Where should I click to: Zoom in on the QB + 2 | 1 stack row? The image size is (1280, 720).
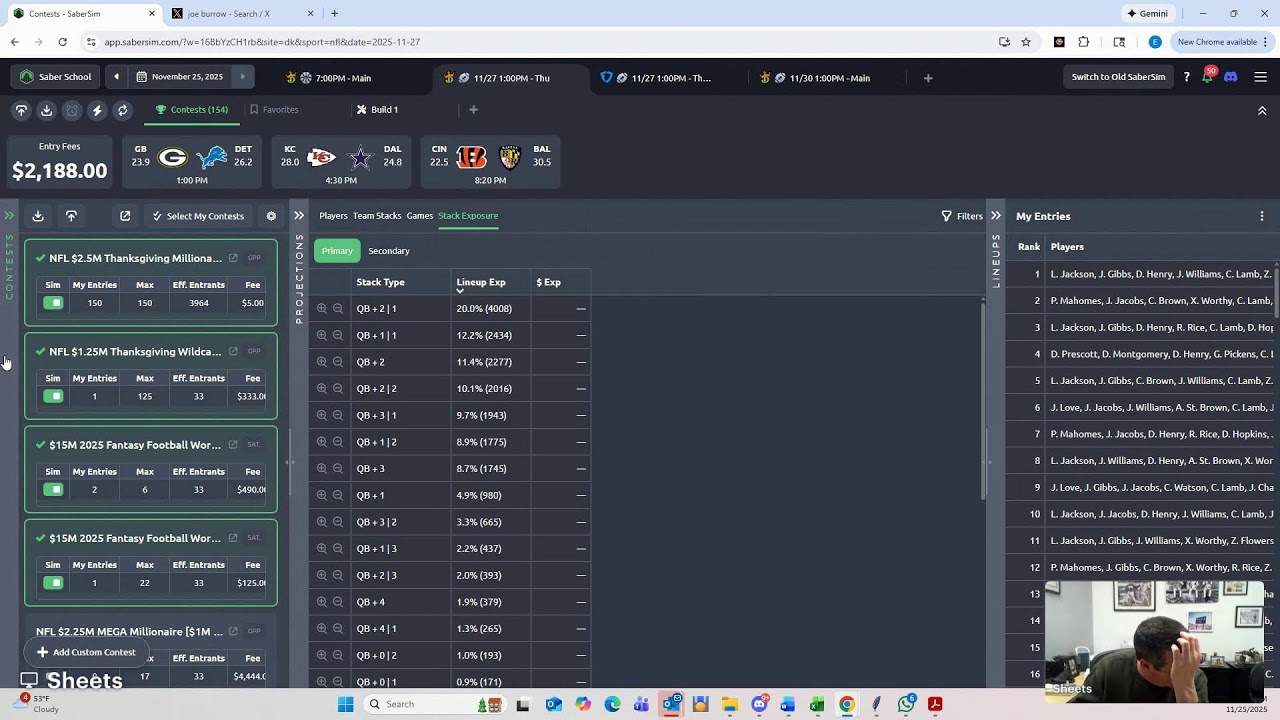(322, 309)
